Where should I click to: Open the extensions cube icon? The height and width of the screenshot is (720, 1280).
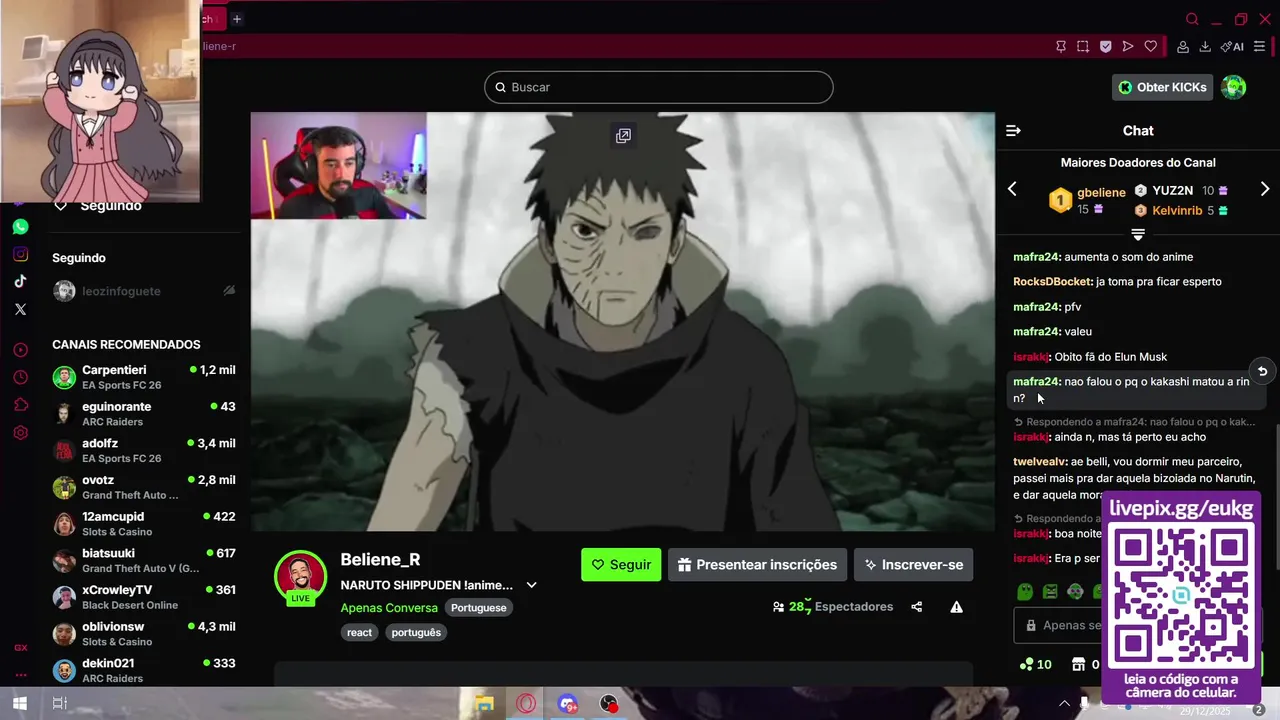[x=20, y=405]
